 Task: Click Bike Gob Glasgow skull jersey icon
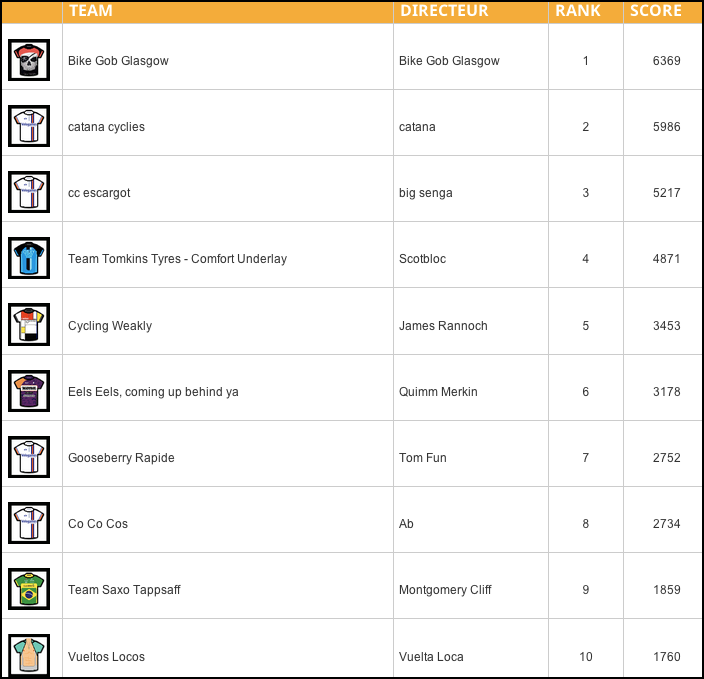[x=29, y=60]
